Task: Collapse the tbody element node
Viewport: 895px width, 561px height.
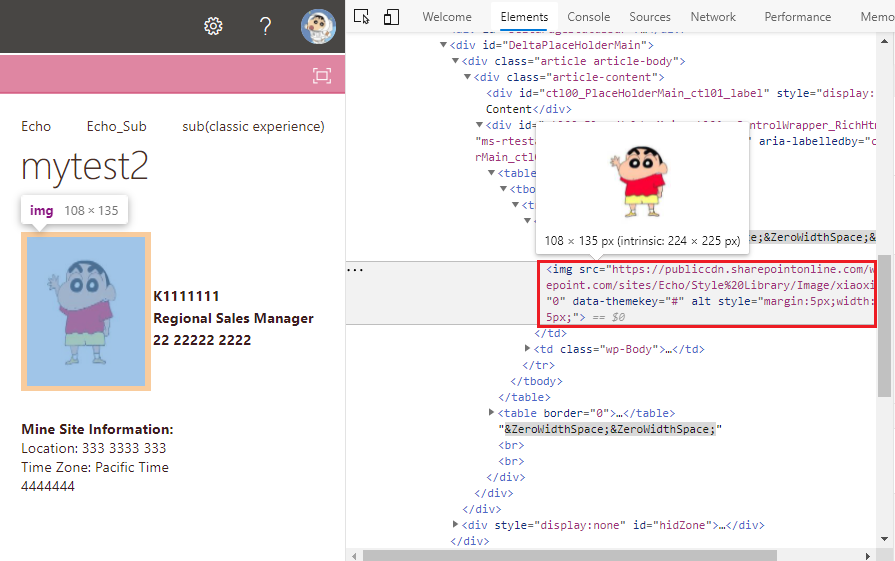Action: click(503, 188)
